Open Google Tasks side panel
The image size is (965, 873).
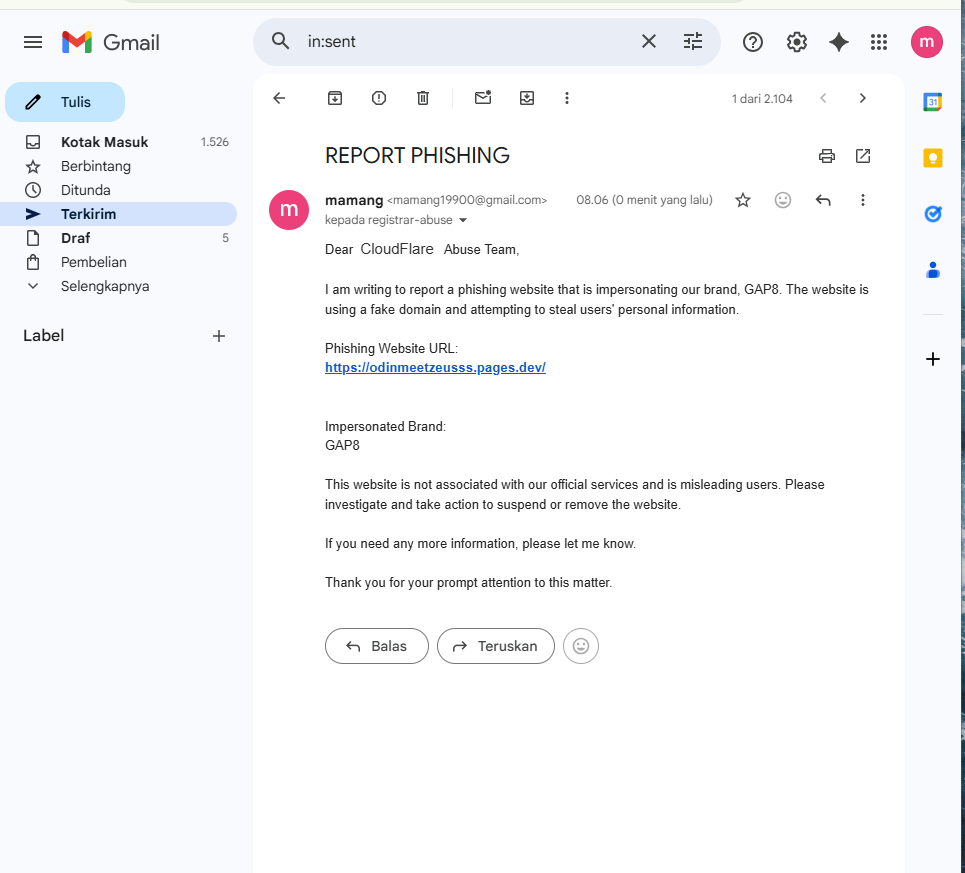tap(932, 214)
